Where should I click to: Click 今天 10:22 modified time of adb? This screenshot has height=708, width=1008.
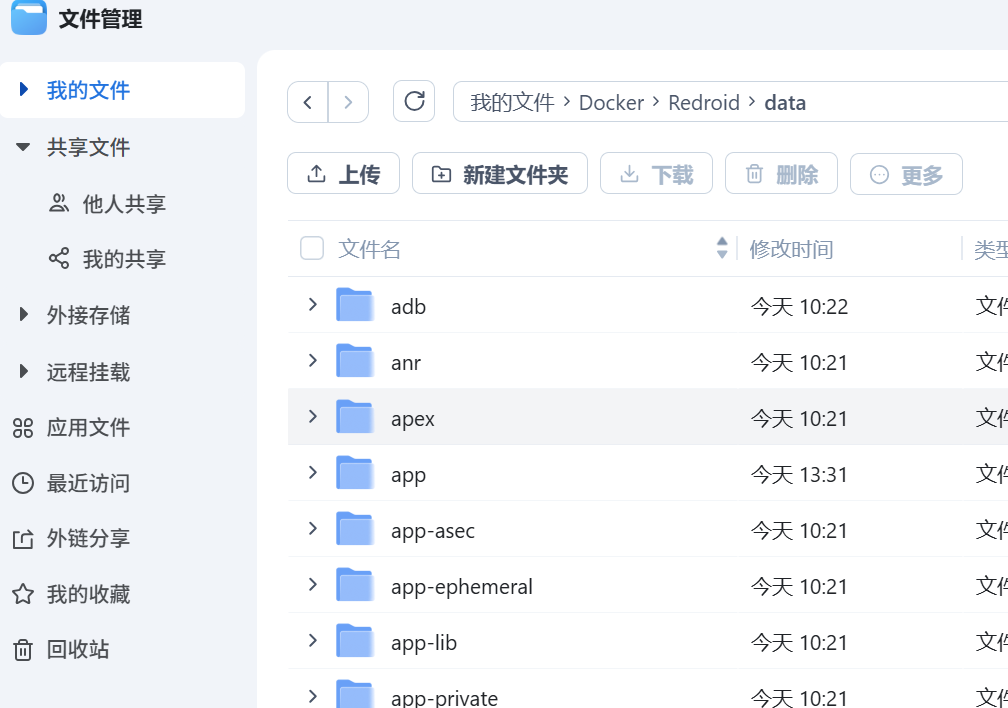tap(799, 307)
